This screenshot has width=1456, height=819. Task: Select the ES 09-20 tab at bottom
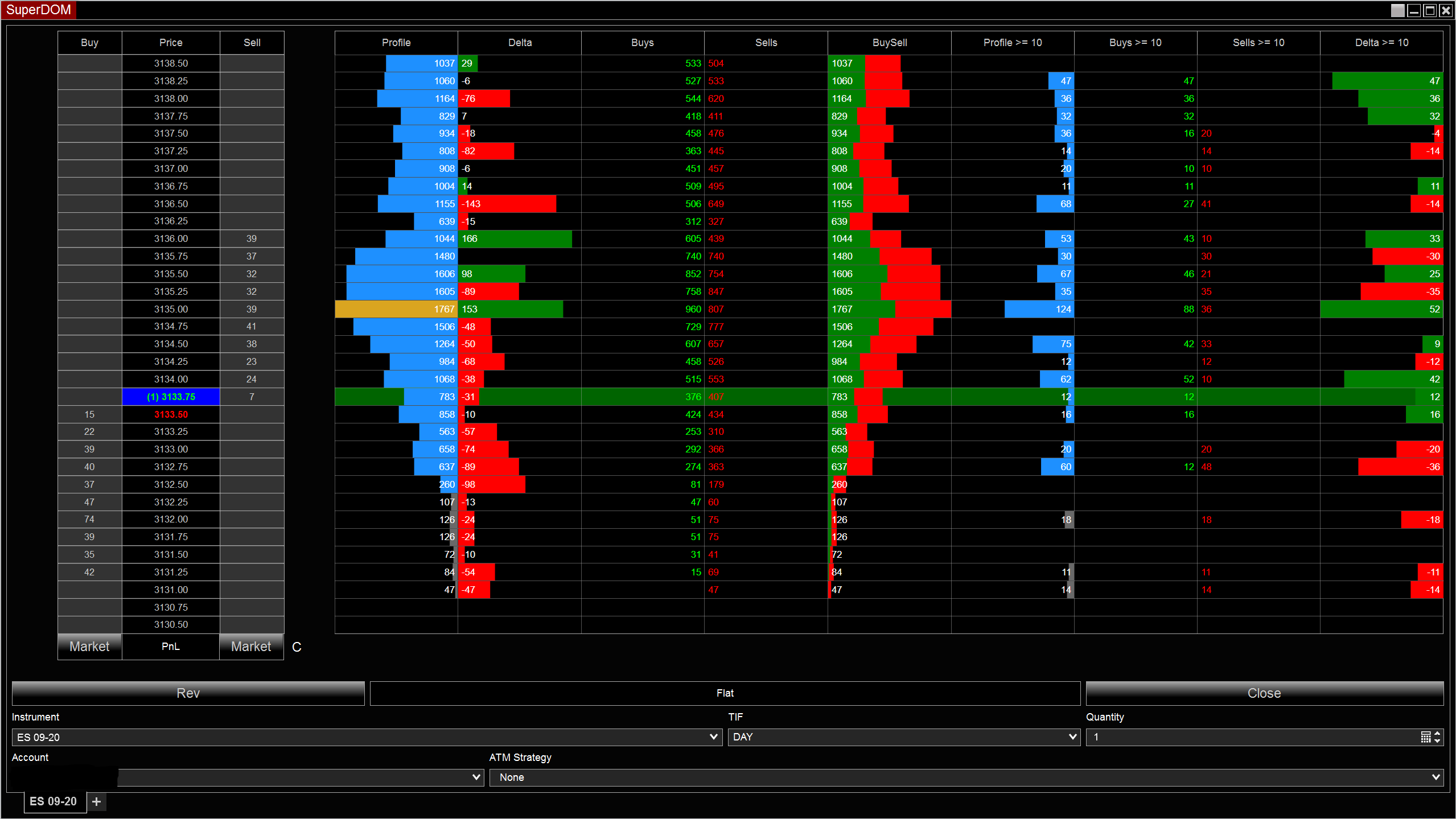(54, 801)
